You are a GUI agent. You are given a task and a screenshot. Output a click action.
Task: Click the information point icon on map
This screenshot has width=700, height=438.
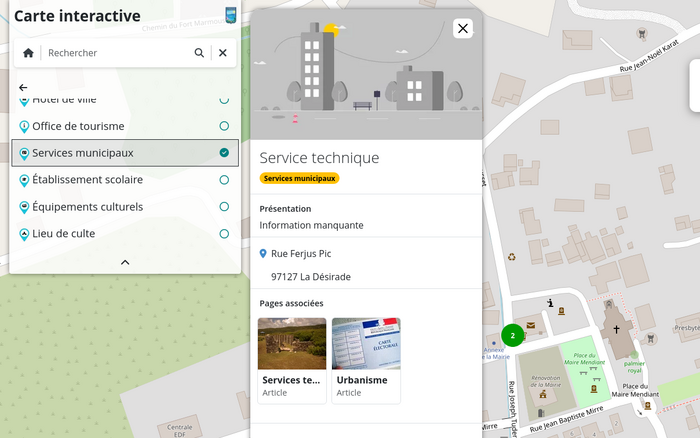click(x=550, y=303)
